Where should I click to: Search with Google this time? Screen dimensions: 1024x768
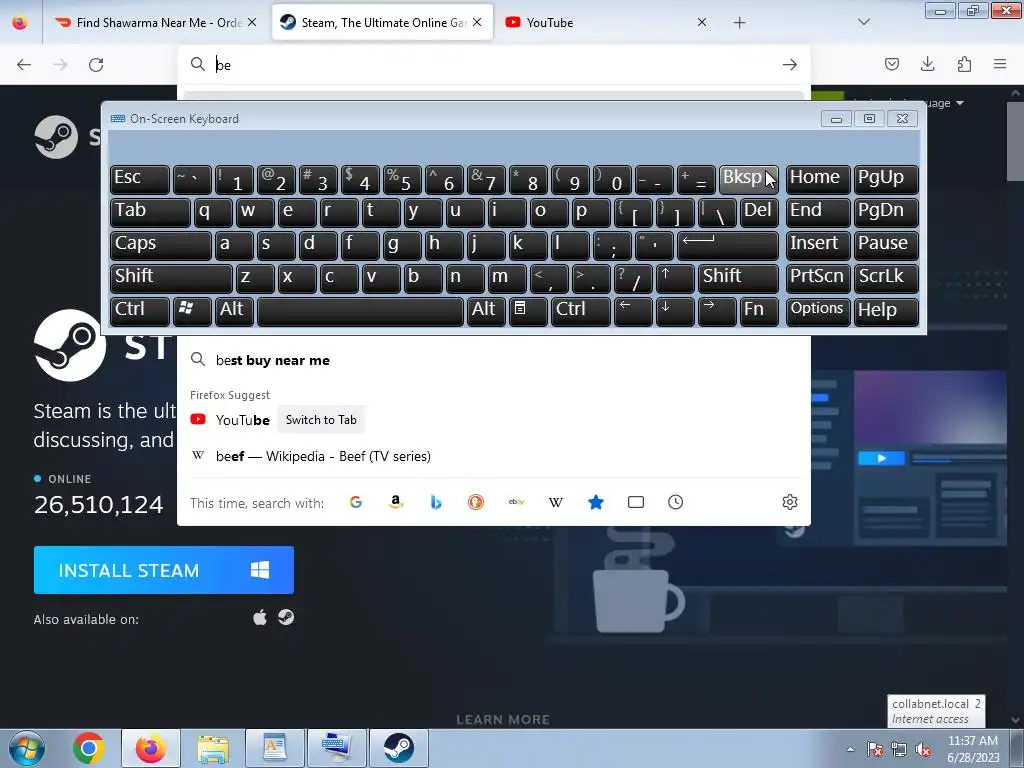tap(355, 502)
